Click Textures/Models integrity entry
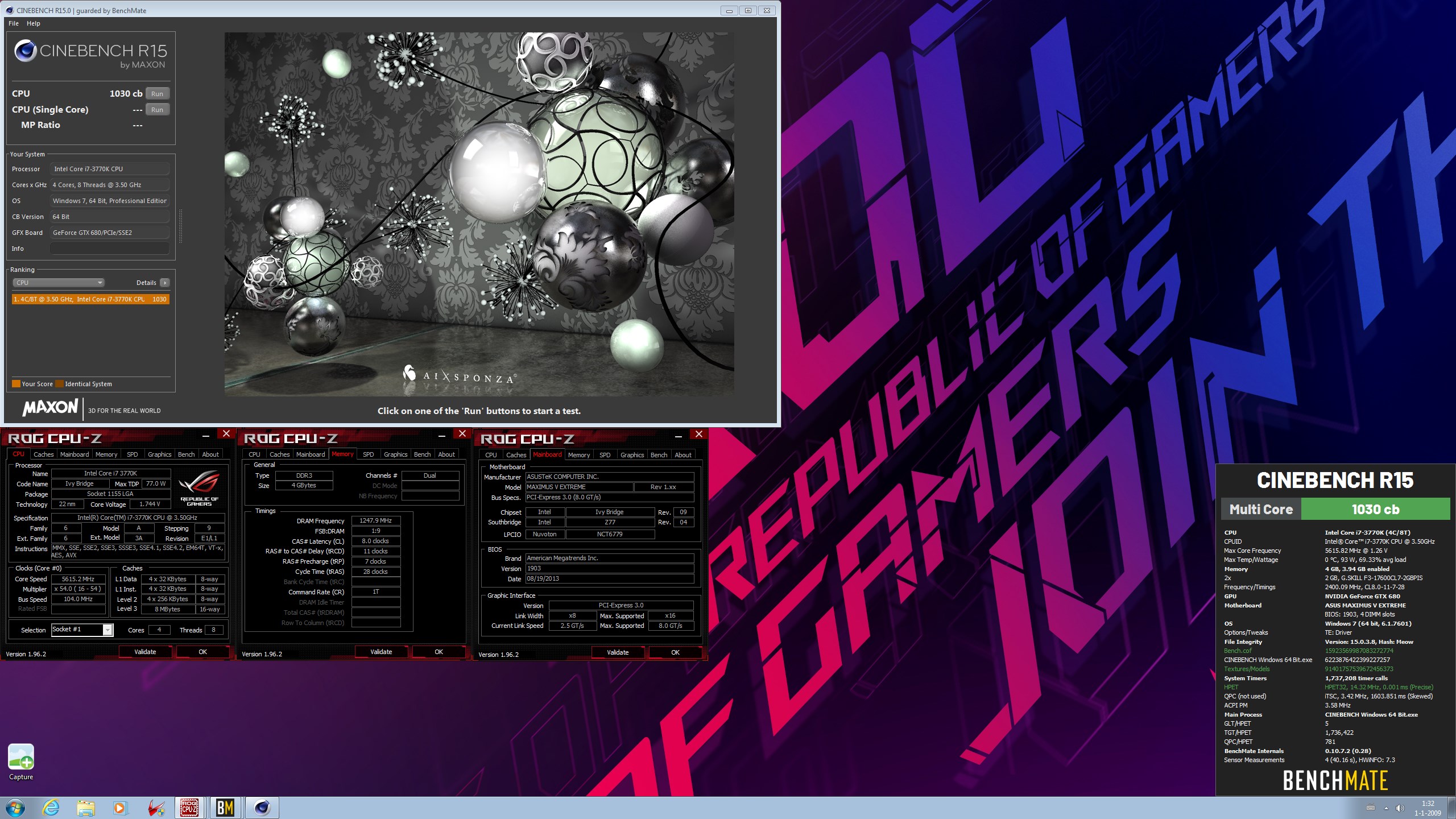Image resolution: width=1456 pixels, height=819 pixels. tap(1247, 669)
